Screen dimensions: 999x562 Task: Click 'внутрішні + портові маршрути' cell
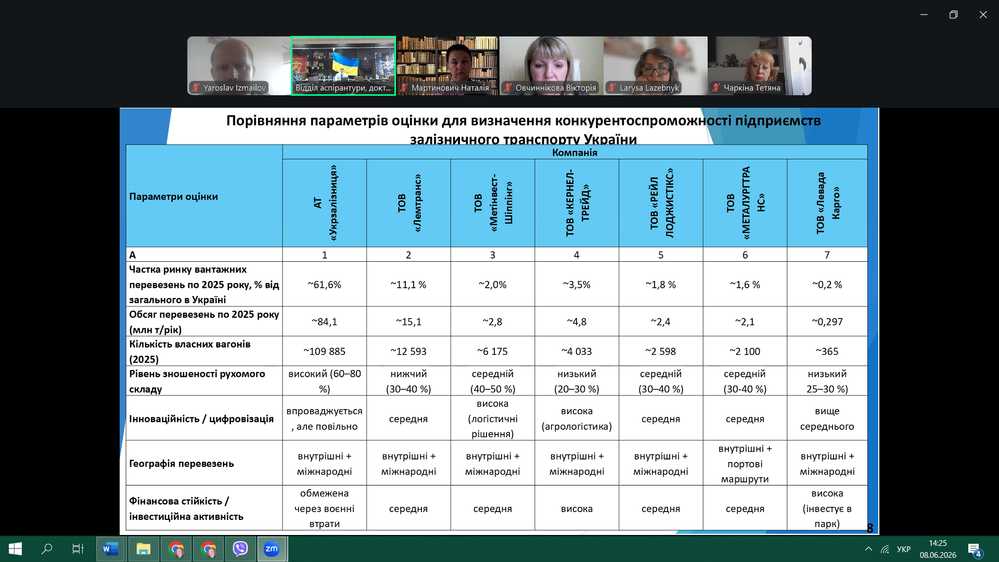(x=745, y=463)
